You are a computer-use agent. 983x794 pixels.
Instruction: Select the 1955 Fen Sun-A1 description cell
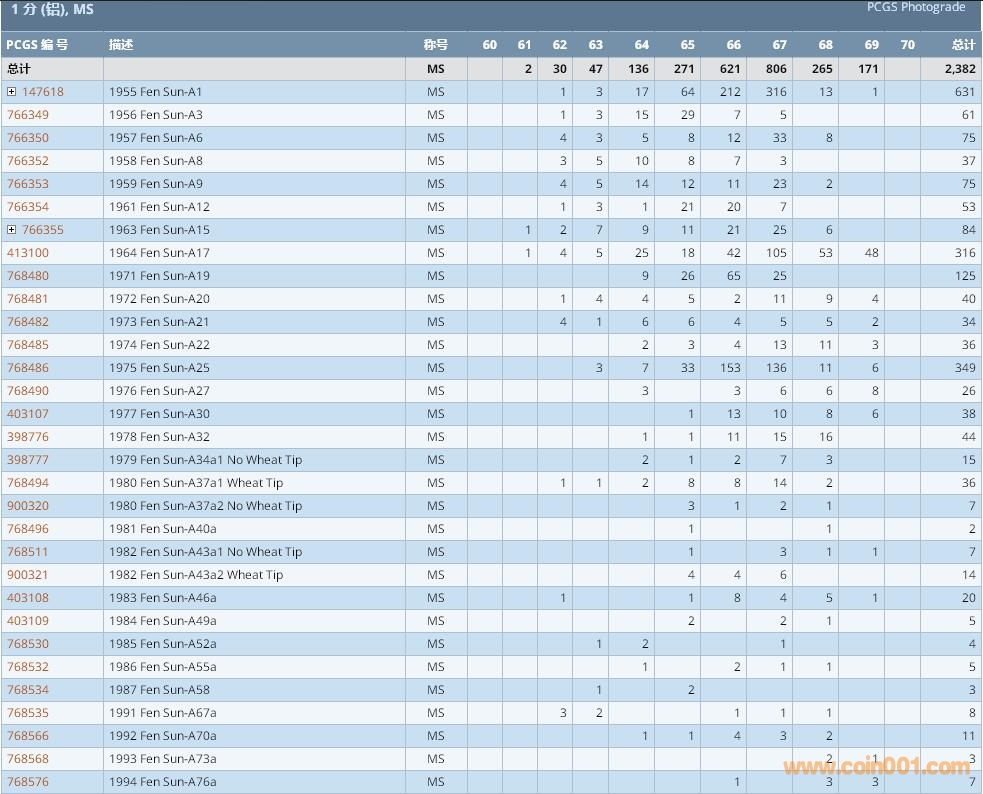pos(156,92)
